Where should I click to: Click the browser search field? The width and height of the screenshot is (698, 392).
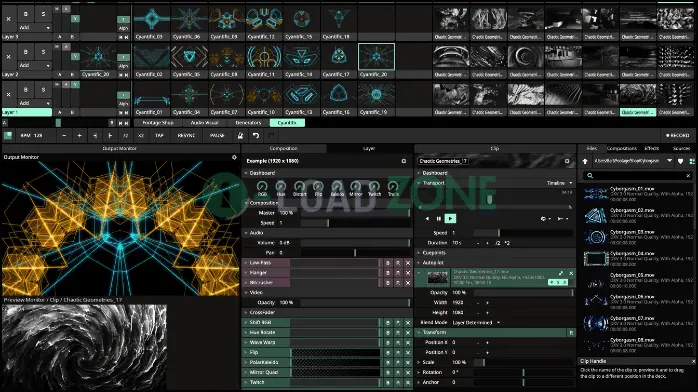[637, 176]
